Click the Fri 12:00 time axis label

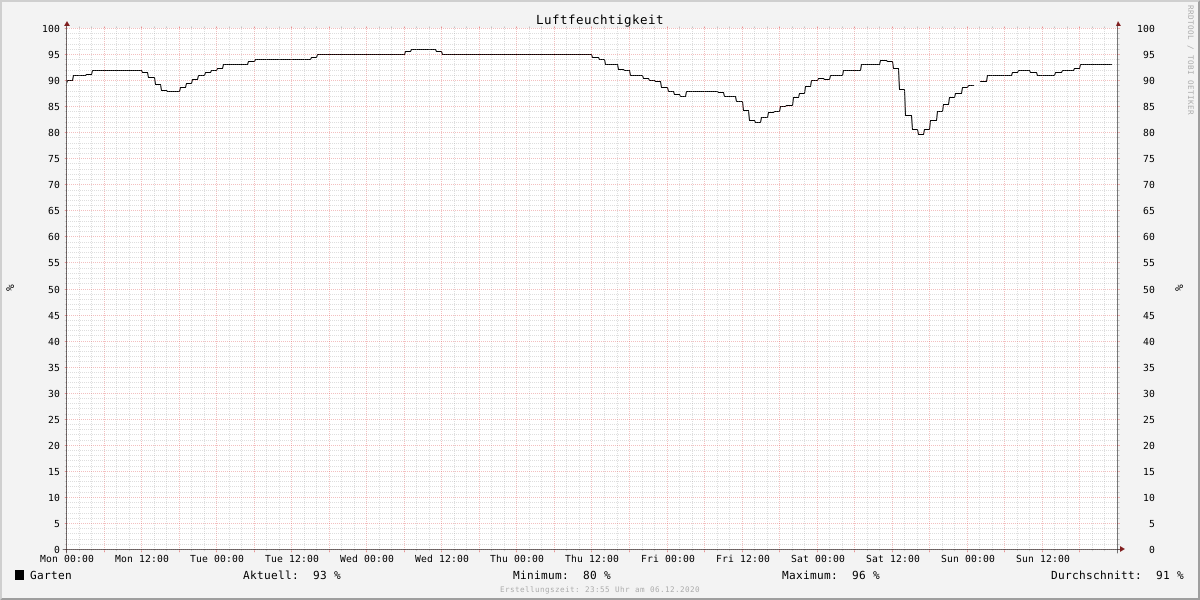tap(743, 559)
